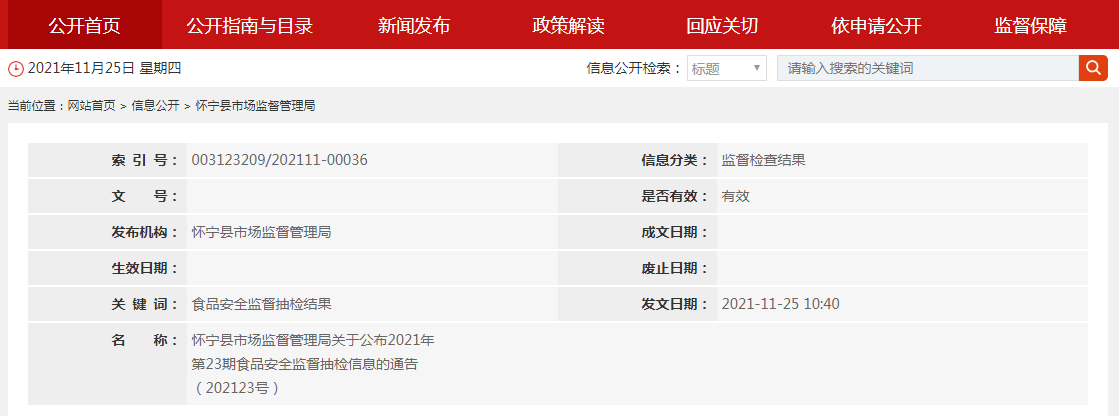This screenshot has width=1119, height=416.
Task: Click the orange search magnifier button
Action: 1093,68
